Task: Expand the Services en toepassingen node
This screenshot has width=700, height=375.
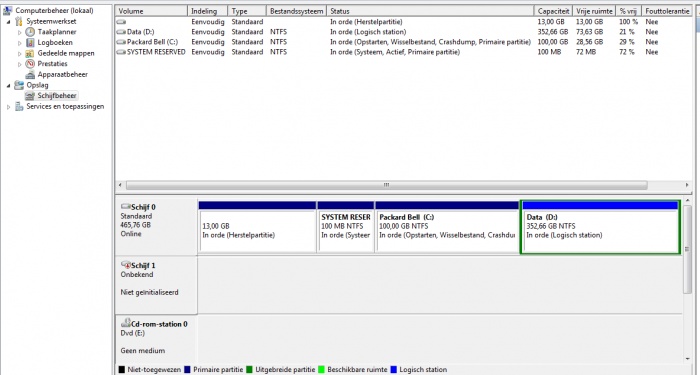Action: (8, 107)
